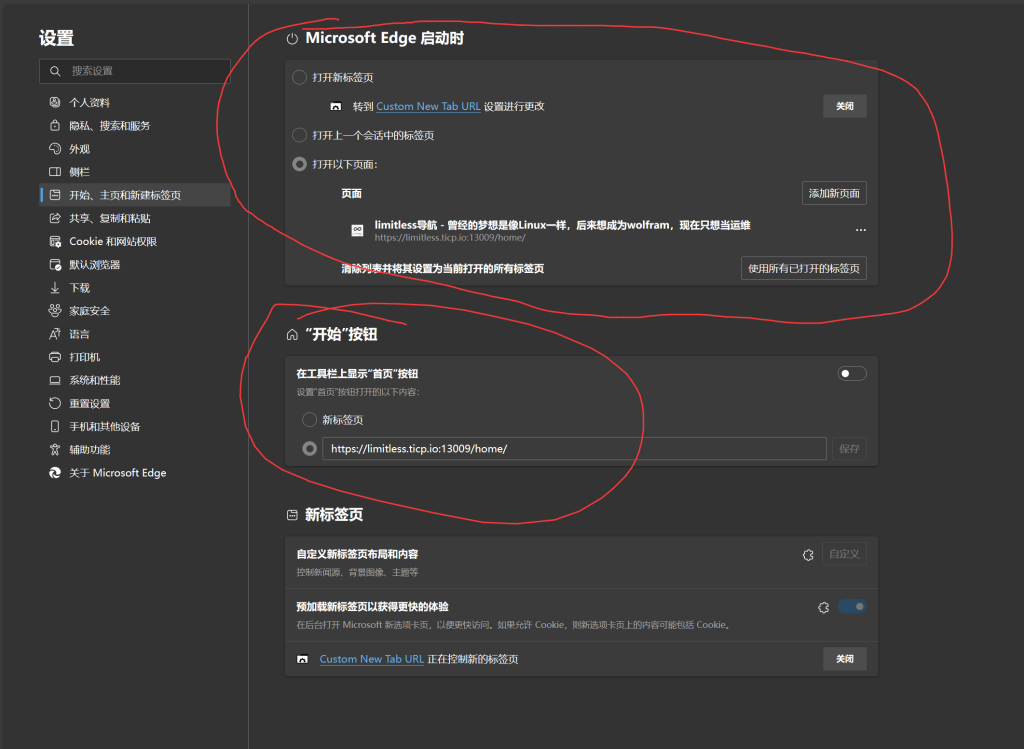Open 辅助功能 settings section
Viewport: 1024px width, 749px height.
(135, 450)
